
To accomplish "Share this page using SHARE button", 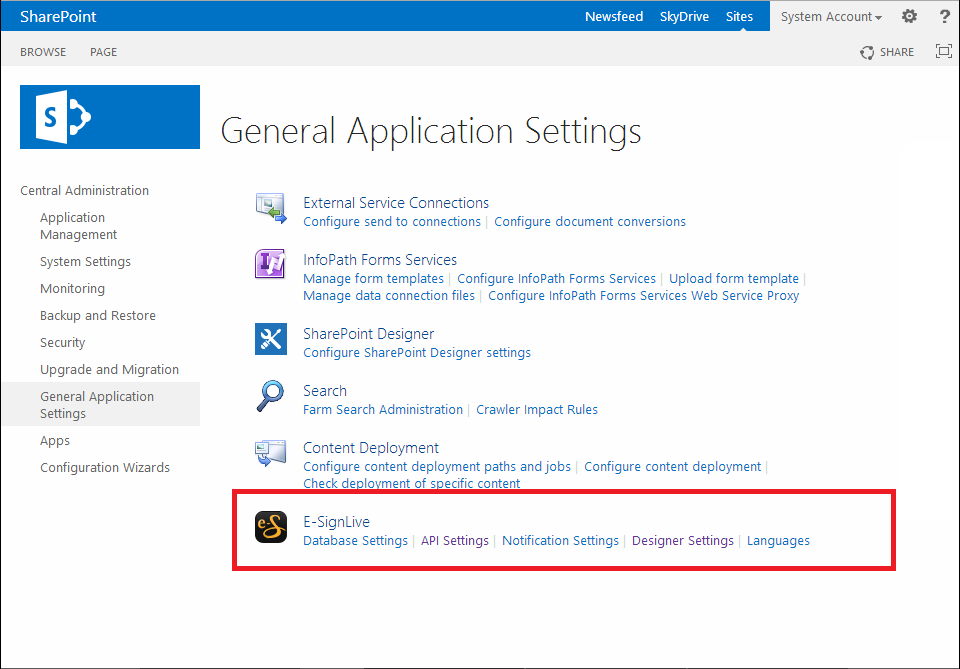I will coord(887,52).
